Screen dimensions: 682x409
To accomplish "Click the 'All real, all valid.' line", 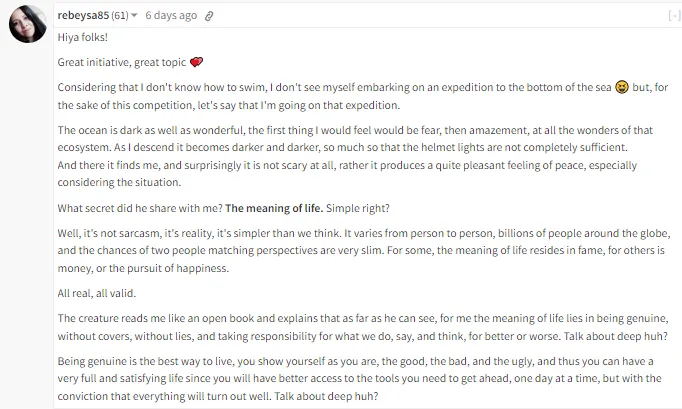I will 97,293.
